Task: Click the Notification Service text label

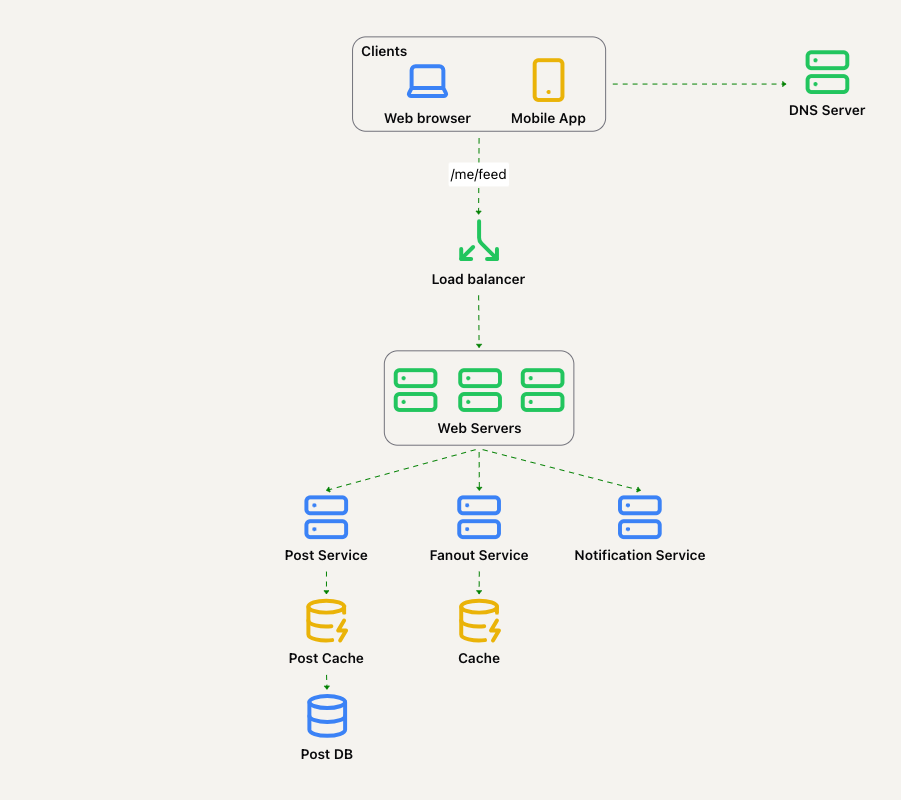Action: click(640, 555)
